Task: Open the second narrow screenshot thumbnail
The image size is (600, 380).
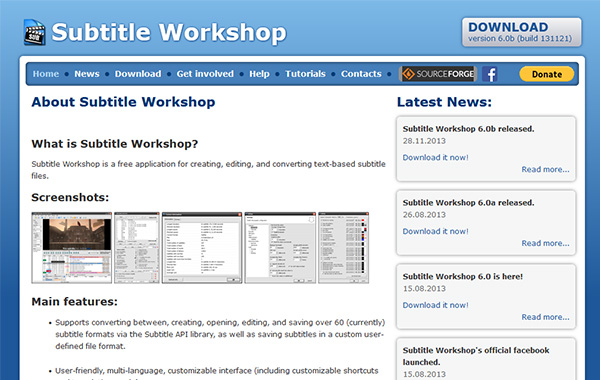Action: tap(137, 248)
